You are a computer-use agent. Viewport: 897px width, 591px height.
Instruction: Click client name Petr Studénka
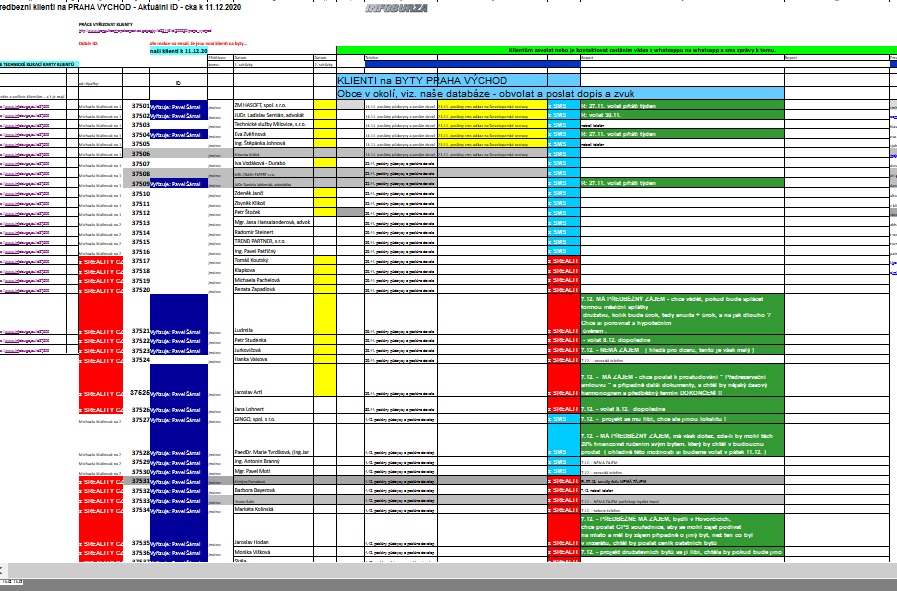pyautogui.click(x=250, y=340)
